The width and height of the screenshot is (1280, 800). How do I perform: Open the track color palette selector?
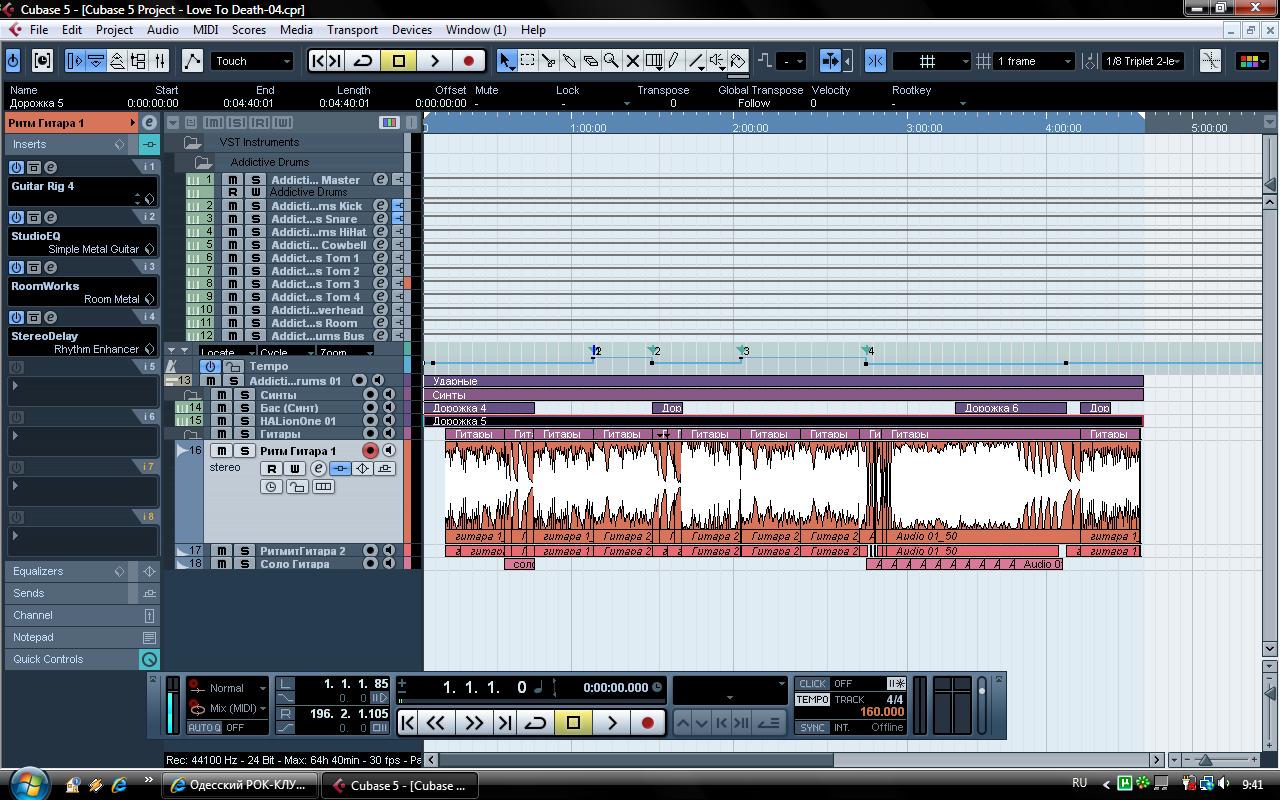(x=1250, y=61)
